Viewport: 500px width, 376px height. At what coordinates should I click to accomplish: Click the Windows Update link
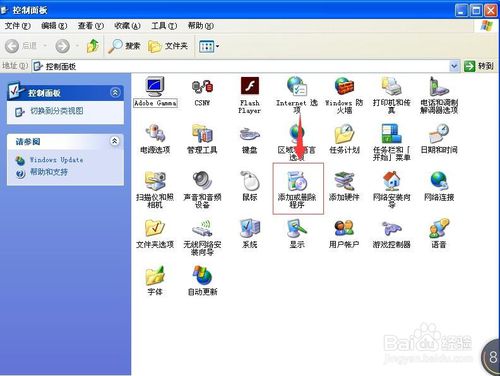click(x=56, y=160)
